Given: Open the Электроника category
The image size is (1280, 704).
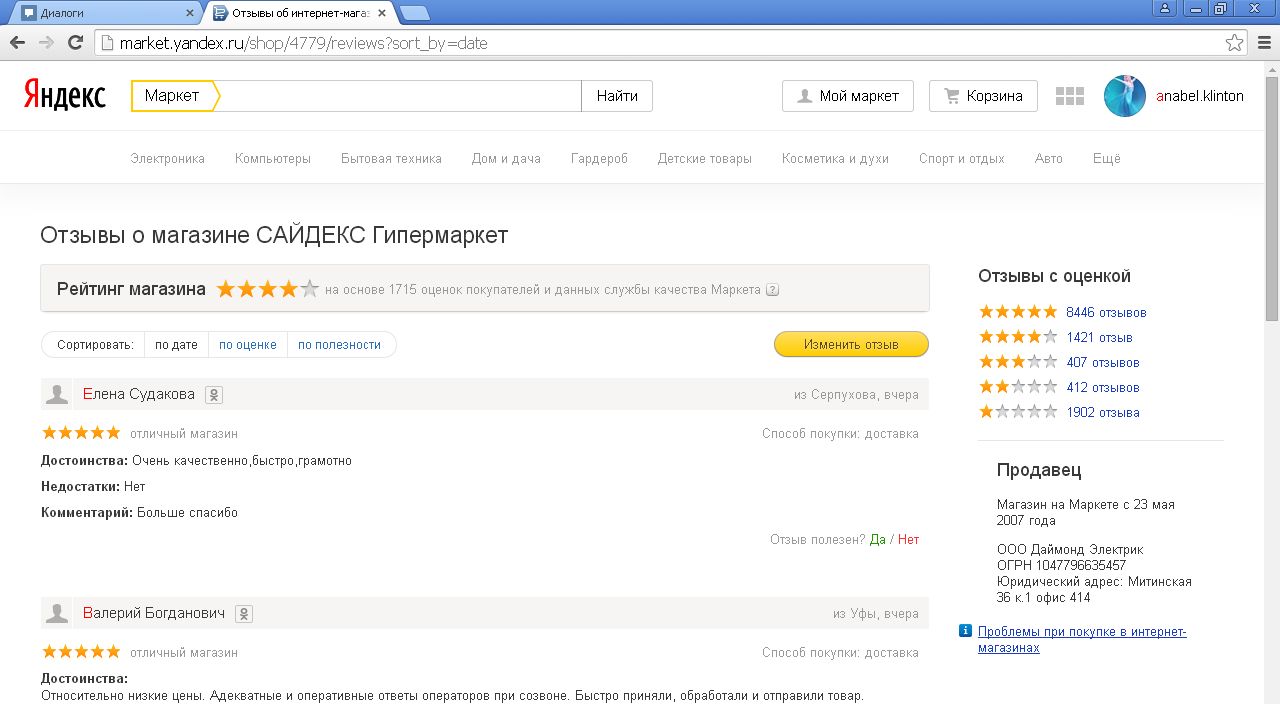Looking at the screenshot, I should pos(167,158).
